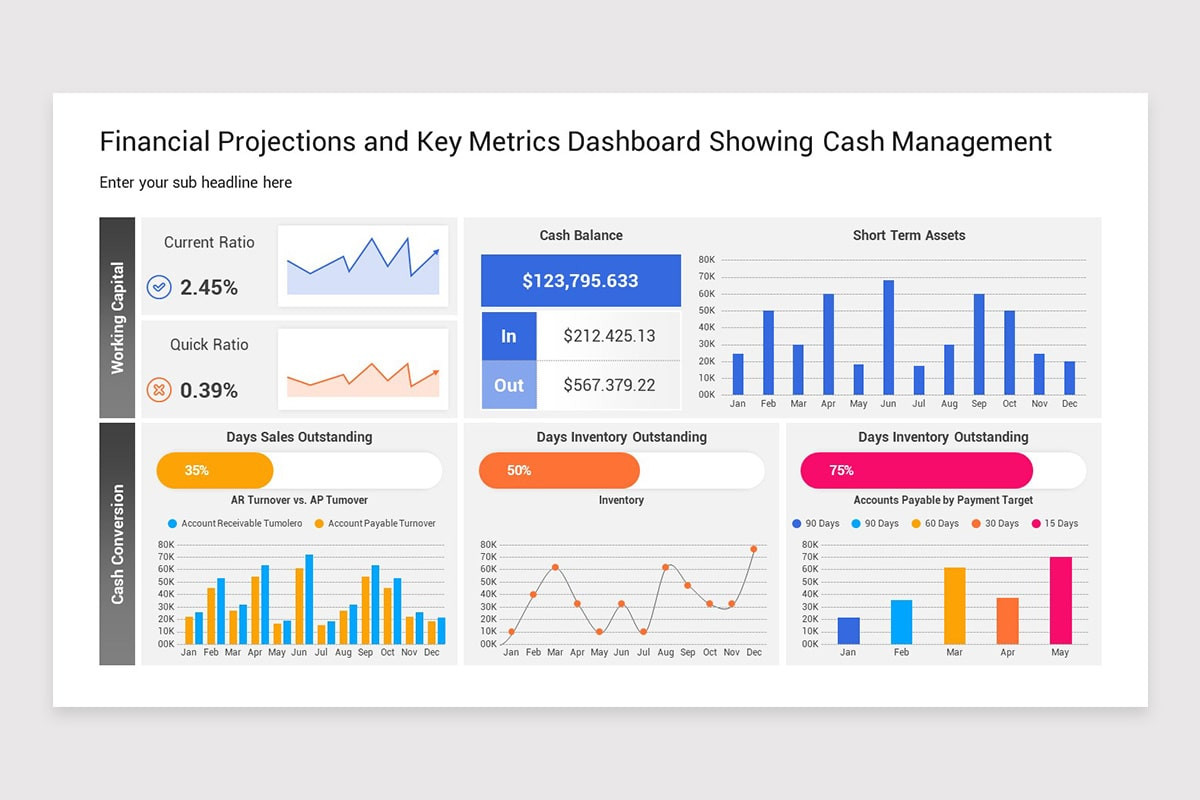
Task: Click the Enter your sub headline placeholder text
Action: [195, 182]
